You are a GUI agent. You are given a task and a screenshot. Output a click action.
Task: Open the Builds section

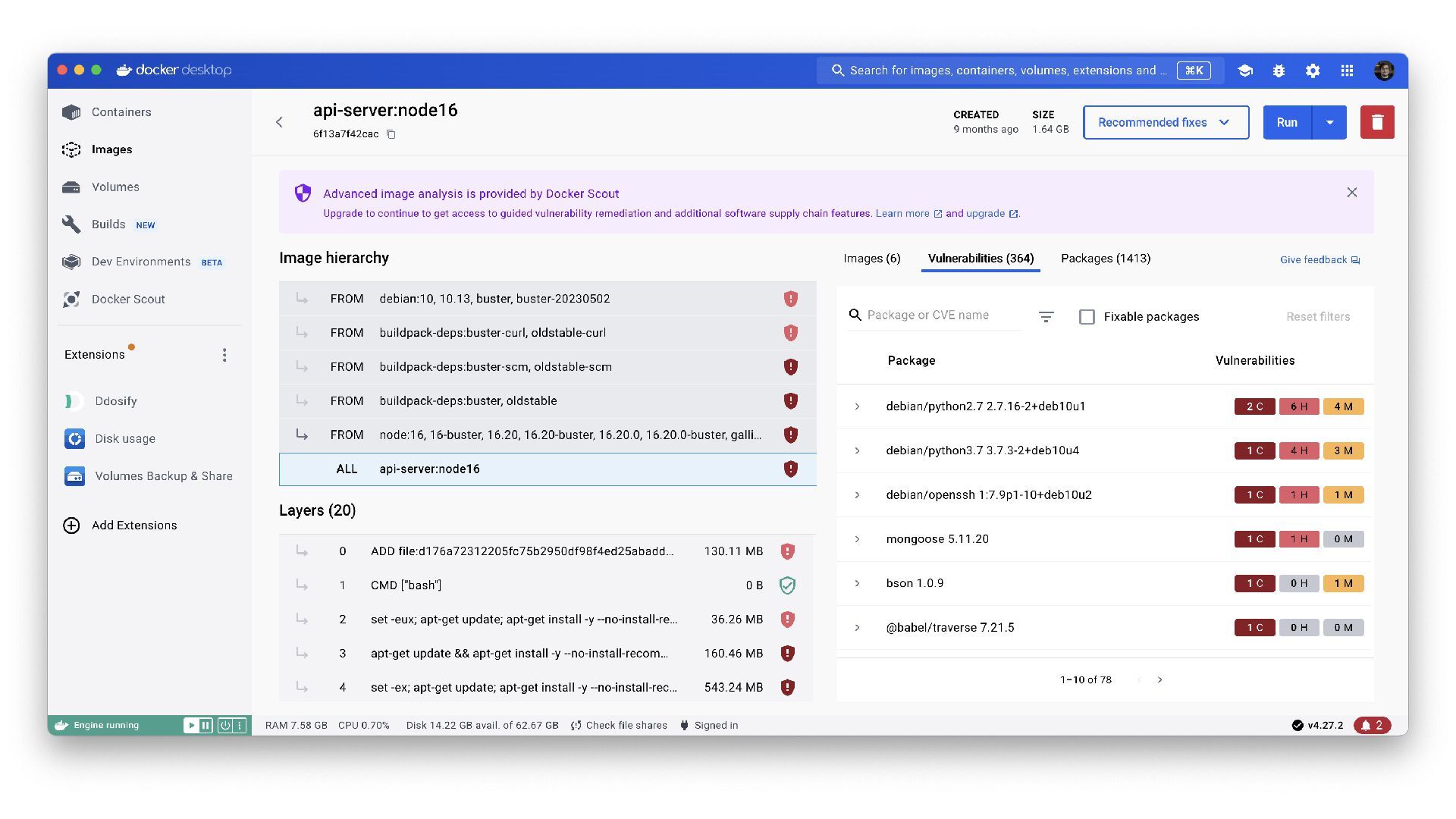click(108, 224)
